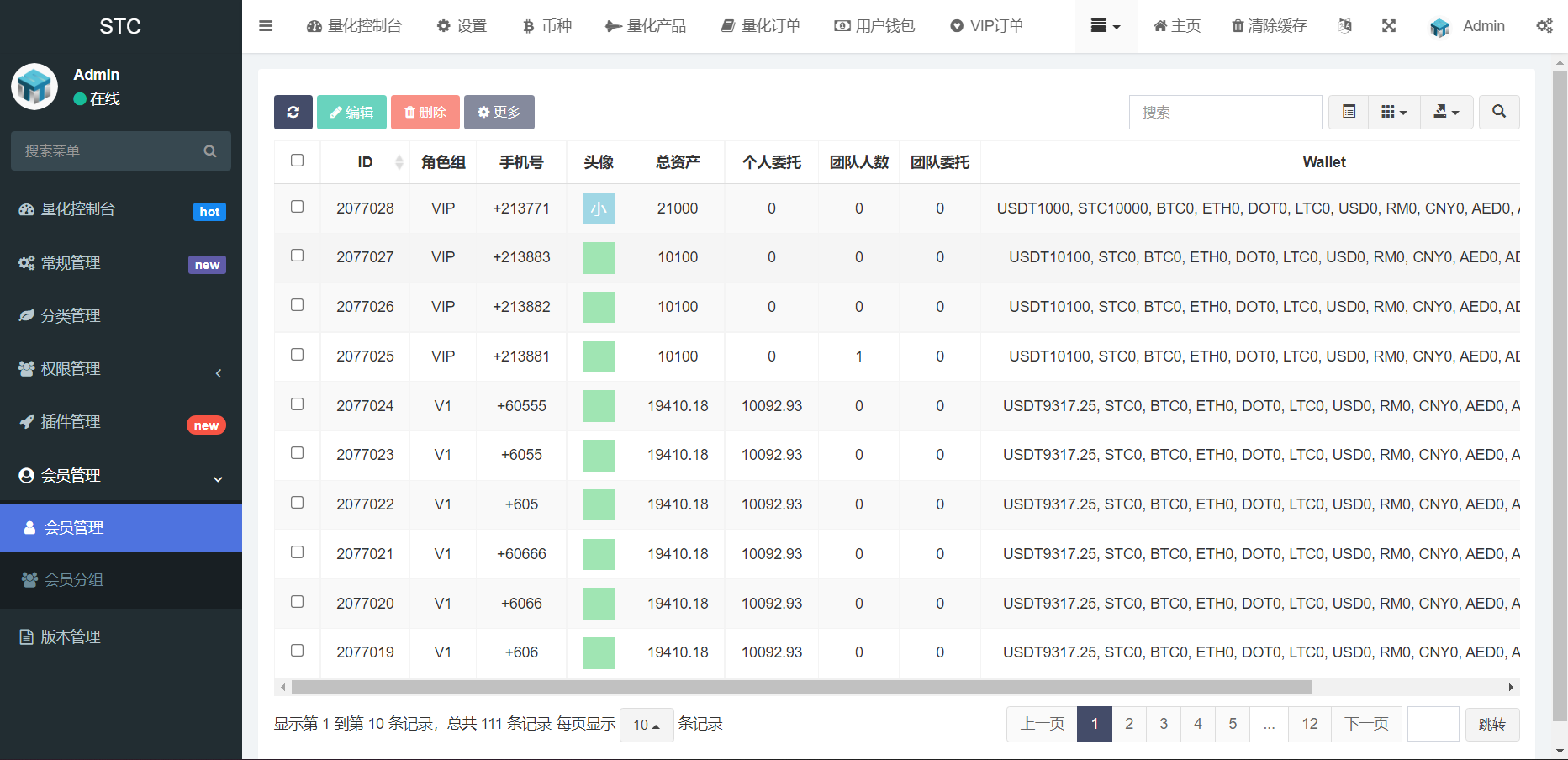Check the row checkbox for ID 2077019

coord(297,651)
